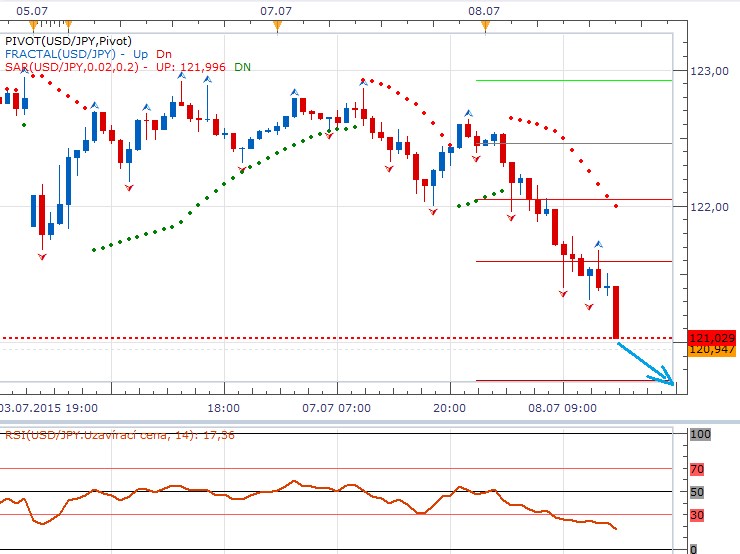Click the 08.07 09:00 time axis label

click(563, 408)
